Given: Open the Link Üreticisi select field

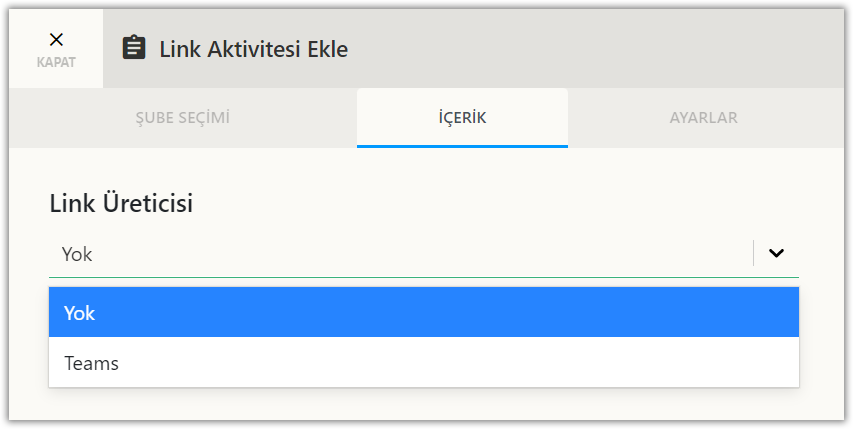Looking at the screenshot, I should pyautogui.click(x=400, y=254).
